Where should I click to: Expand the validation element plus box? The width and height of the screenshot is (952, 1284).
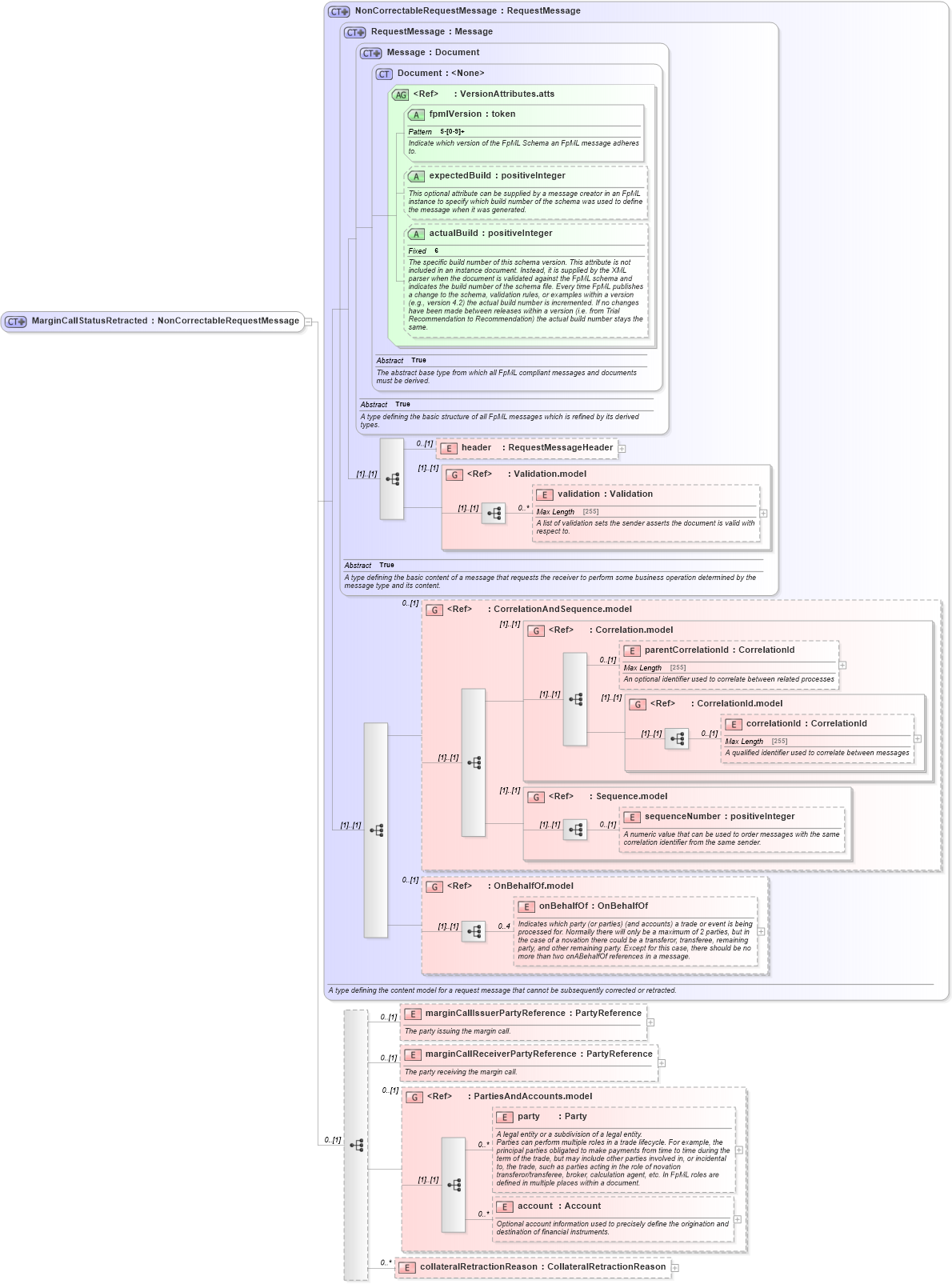[763, 514]
